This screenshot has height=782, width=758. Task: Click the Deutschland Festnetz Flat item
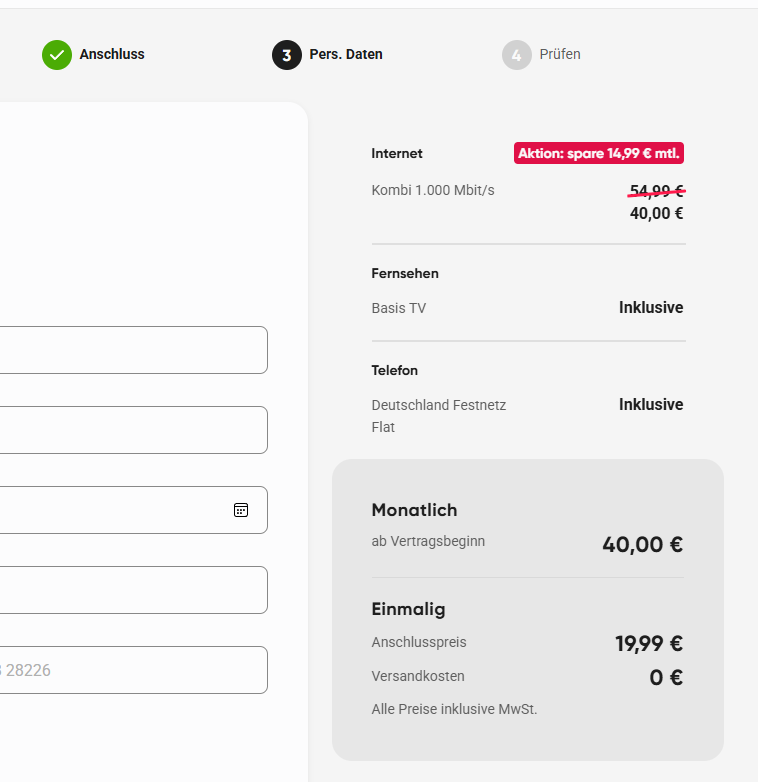tap(438, 415)
